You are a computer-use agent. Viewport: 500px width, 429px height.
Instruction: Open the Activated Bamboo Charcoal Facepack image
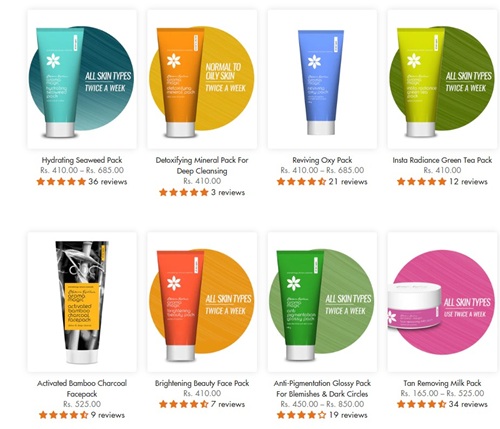pos(82,302)
